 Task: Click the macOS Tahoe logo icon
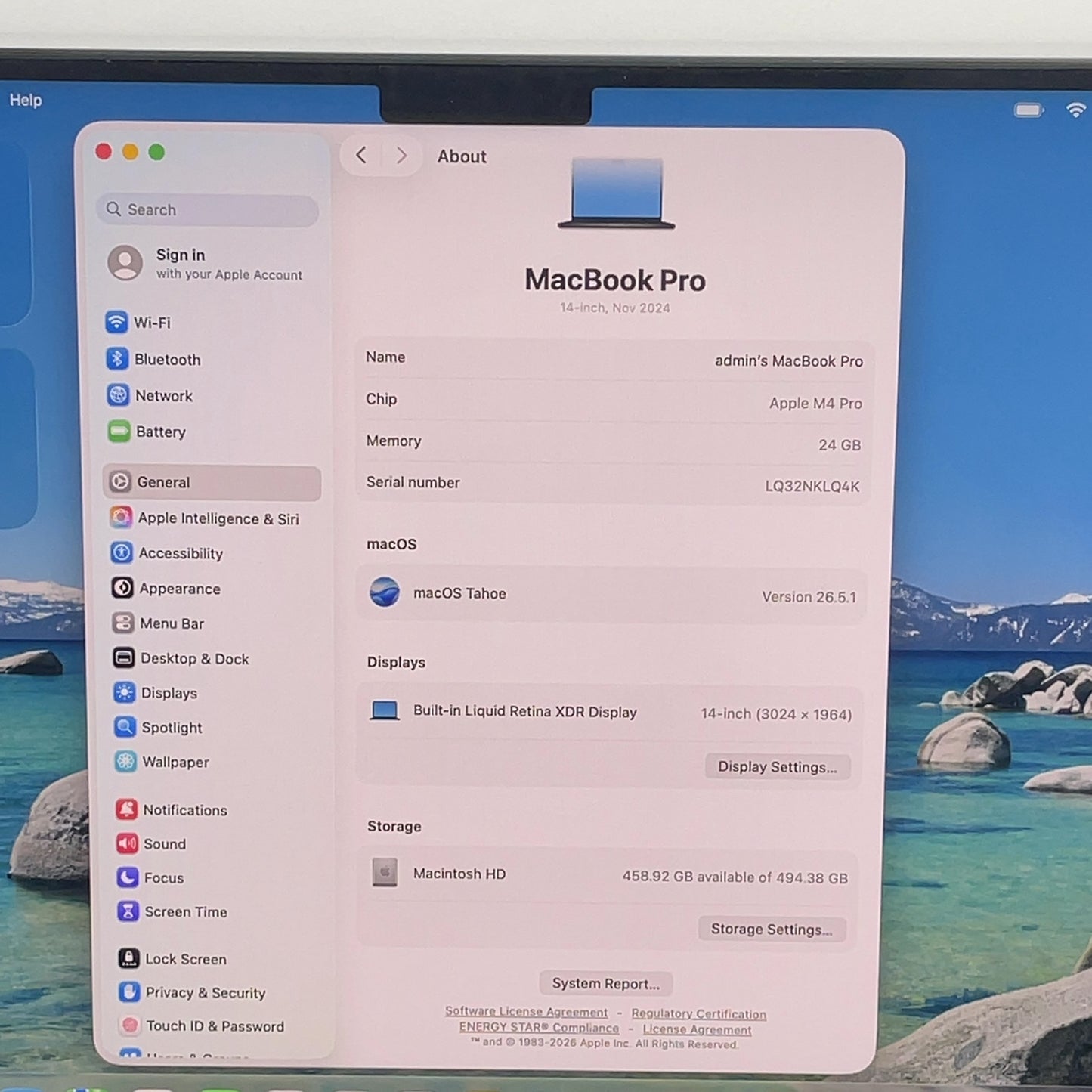point(385,592)
